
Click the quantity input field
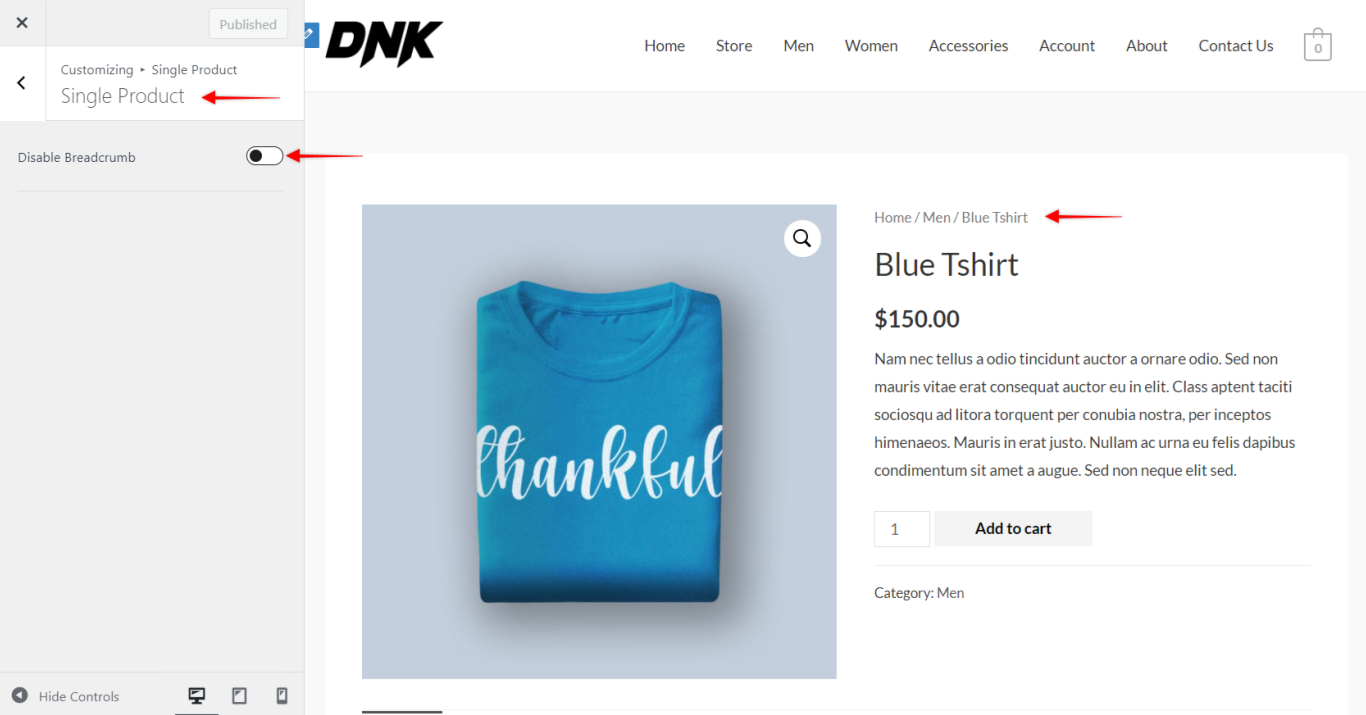902,528
